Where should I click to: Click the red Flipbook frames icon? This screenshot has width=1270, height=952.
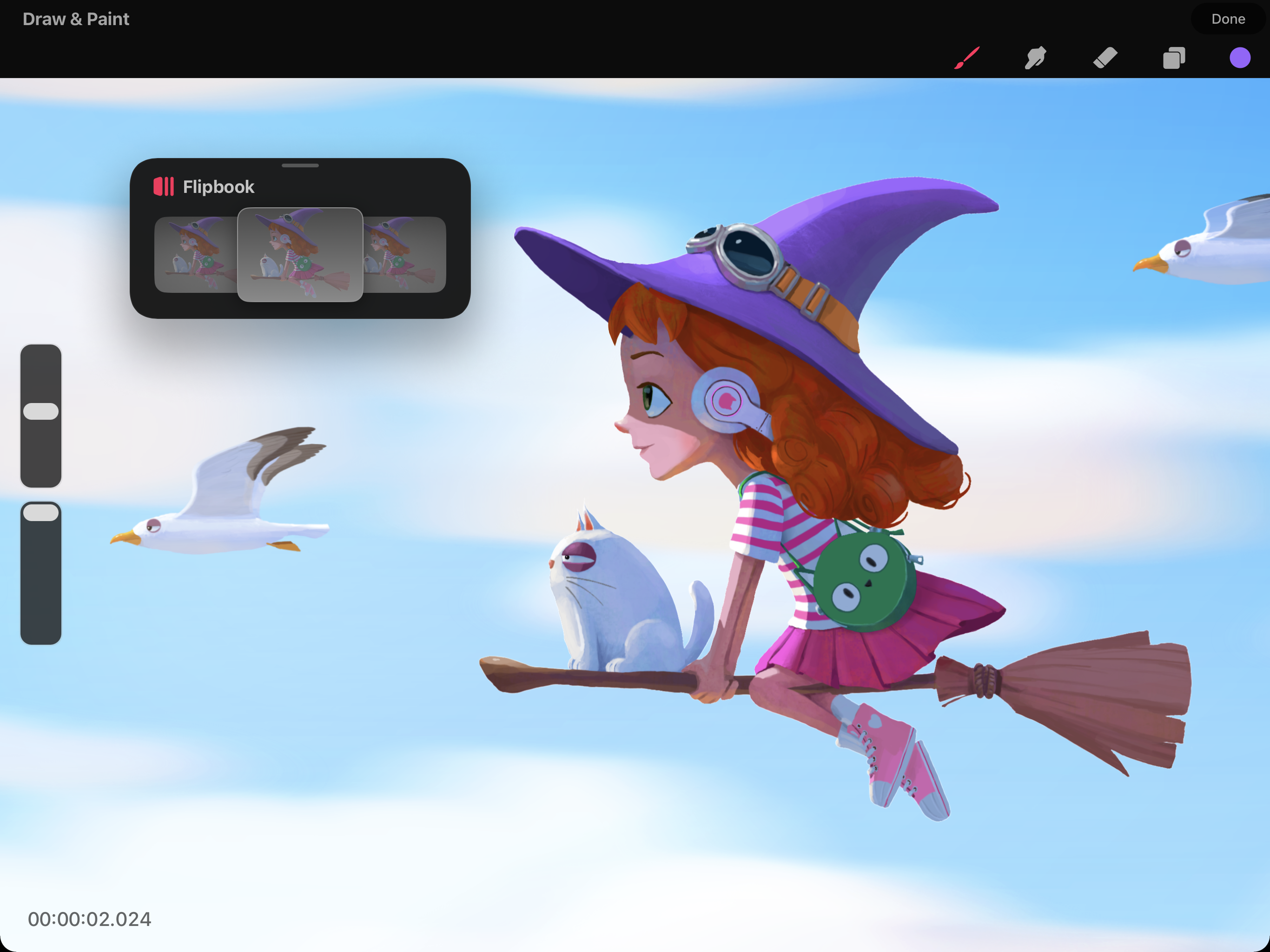[x=164, y=186]
